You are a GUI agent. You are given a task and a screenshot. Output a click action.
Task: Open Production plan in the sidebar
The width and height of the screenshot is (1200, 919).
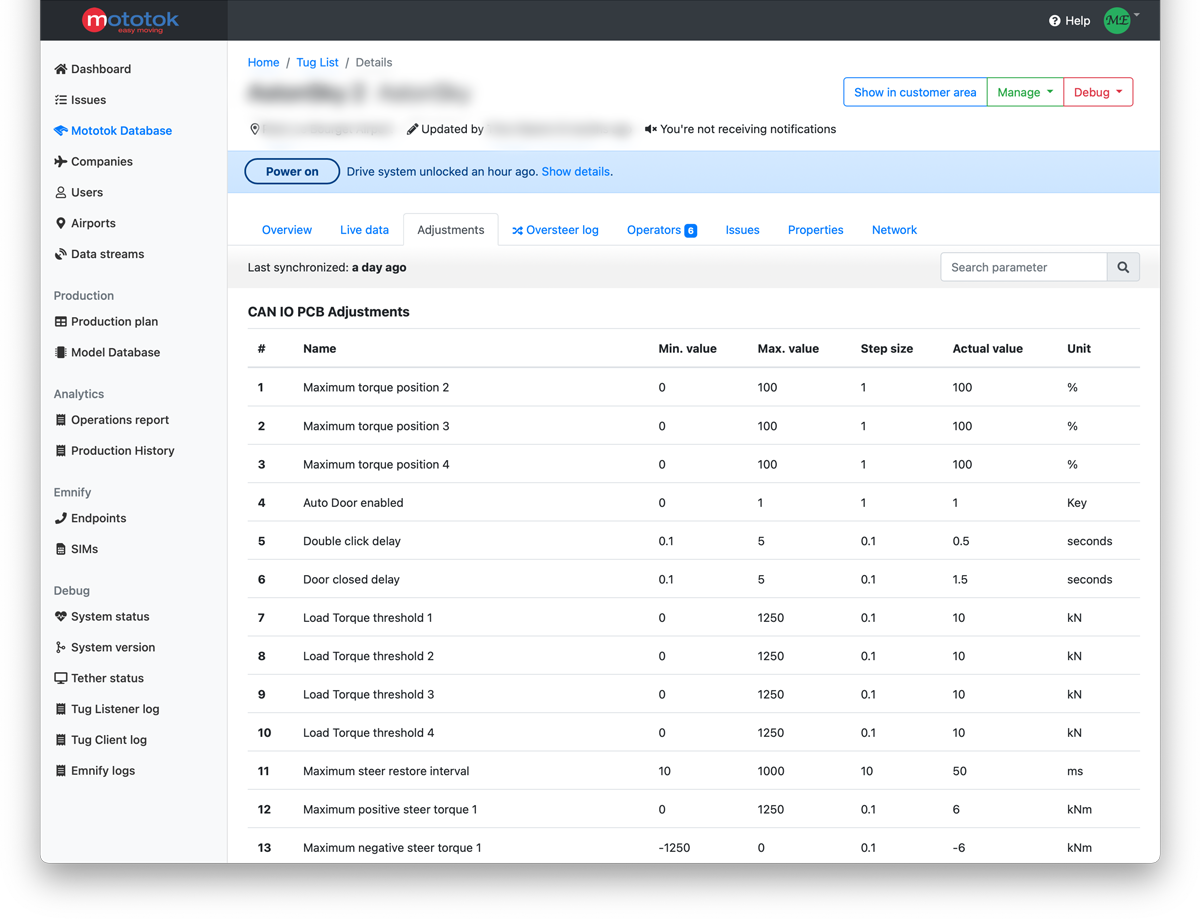114,322
